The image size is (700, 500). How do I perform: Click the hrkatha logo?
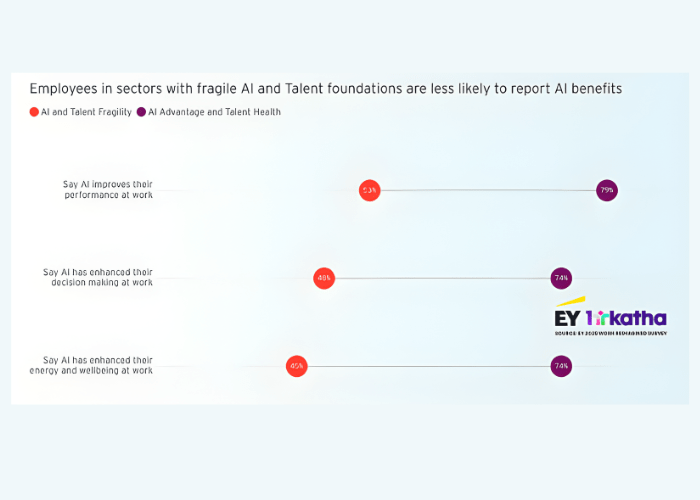tap(626, 318)
